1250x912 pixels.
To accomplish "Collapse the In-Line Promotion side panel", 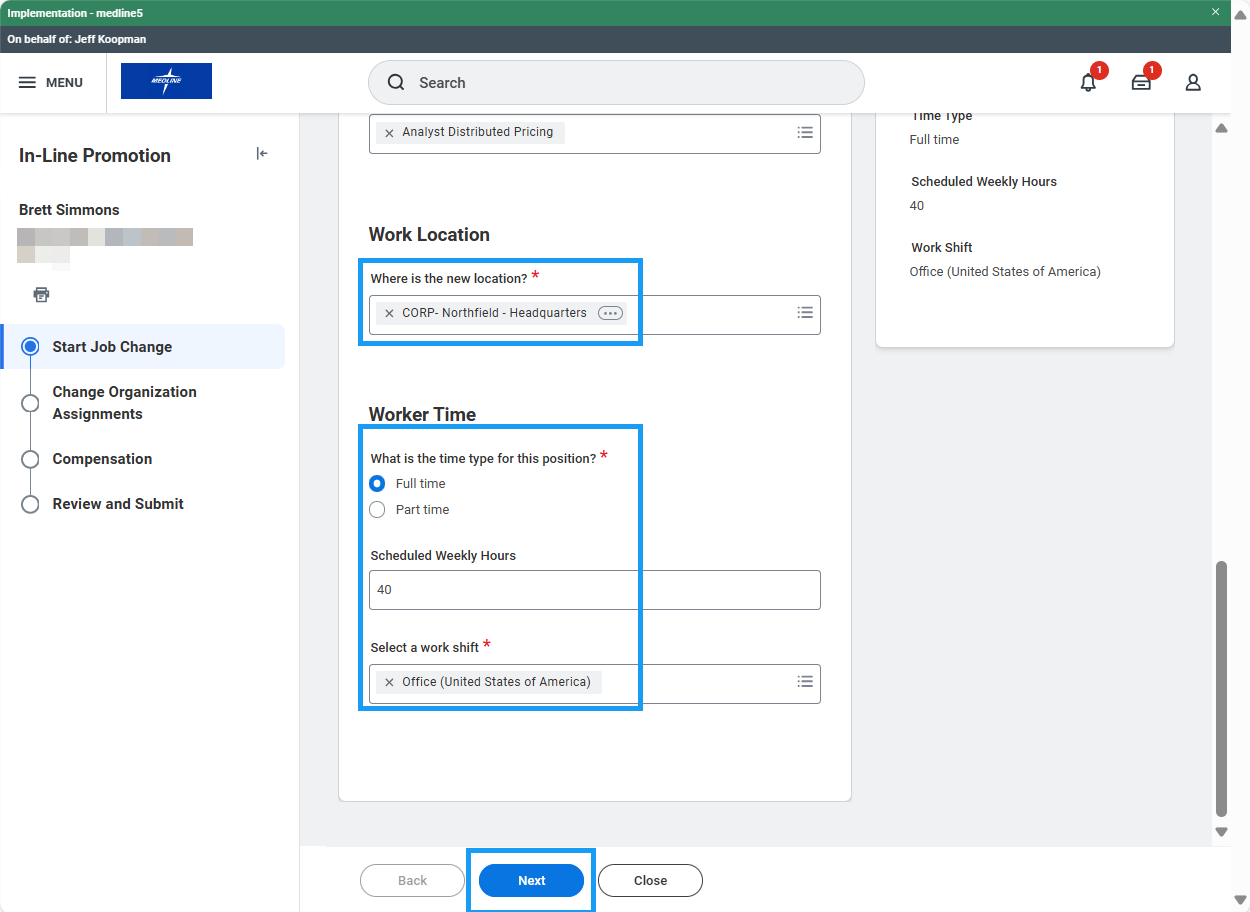I will (x=262, y=154).
